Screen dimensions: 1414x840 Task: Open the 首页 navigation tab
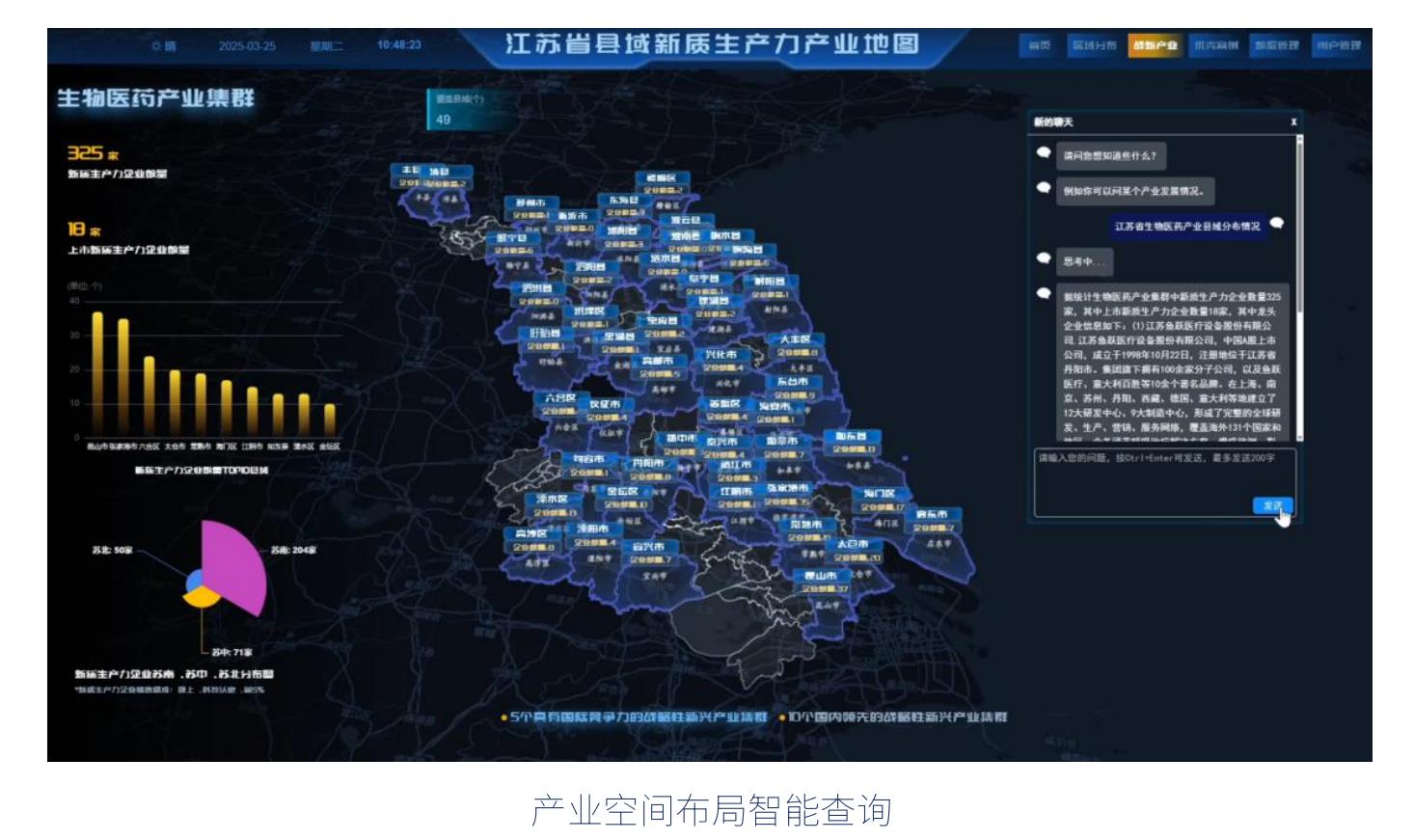click(x=1039, y=45)
